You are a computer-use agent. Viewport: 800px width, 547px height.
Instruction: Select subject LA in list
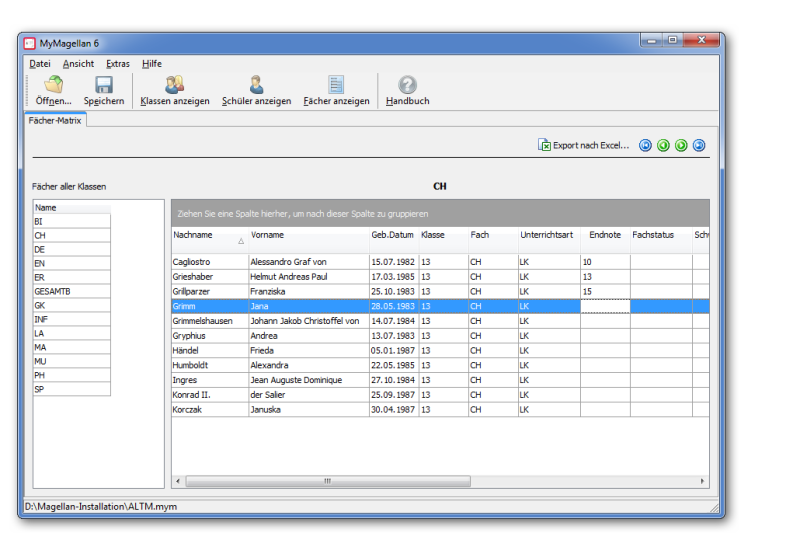(71, 333)
